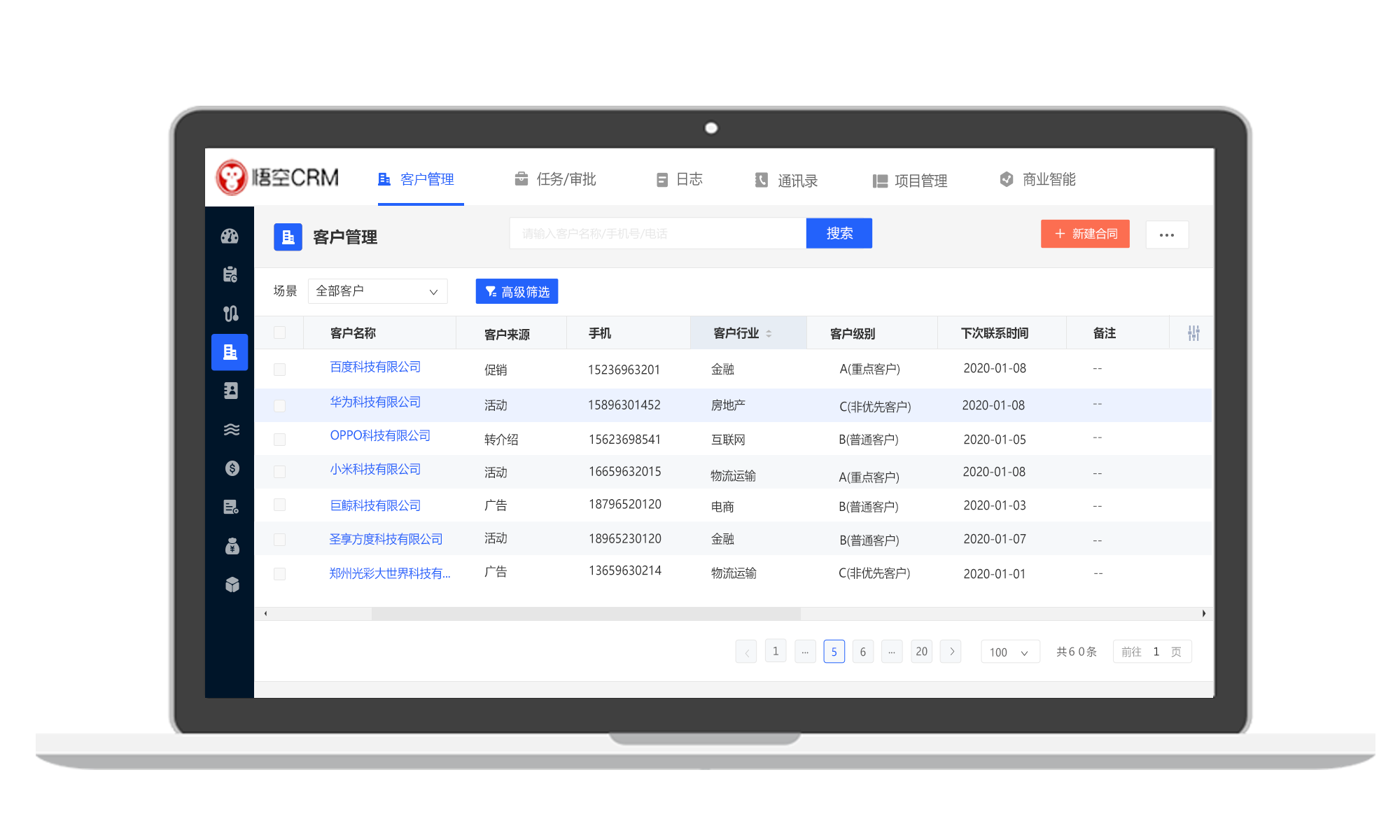The width and height of the screenshot is (1400, 840).
Task: Select the checkbox for 小米科技有限公司 row
Action: (279, 472)
